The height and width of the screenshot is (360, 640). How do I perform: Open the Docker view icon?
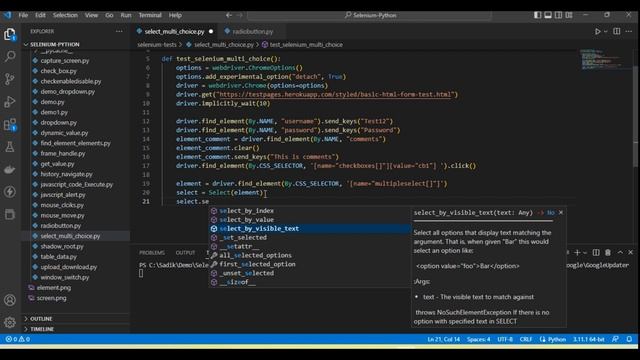tap(10, 169)
